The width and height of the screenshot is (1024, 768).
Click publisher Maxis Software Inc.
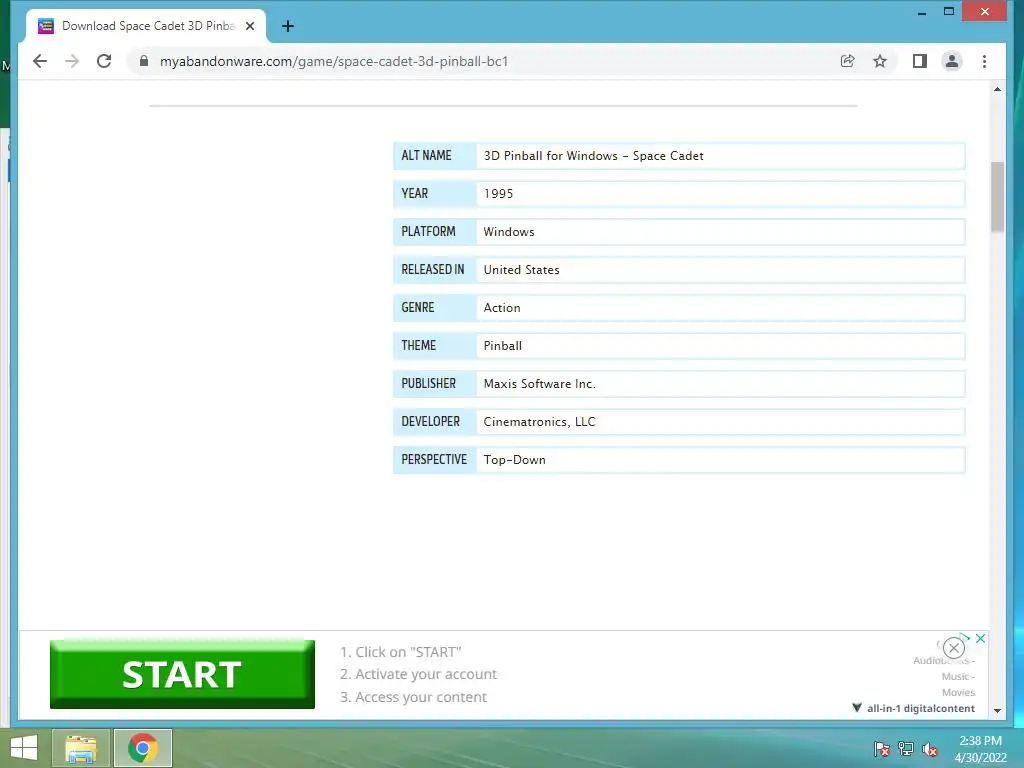click(539, 383)
